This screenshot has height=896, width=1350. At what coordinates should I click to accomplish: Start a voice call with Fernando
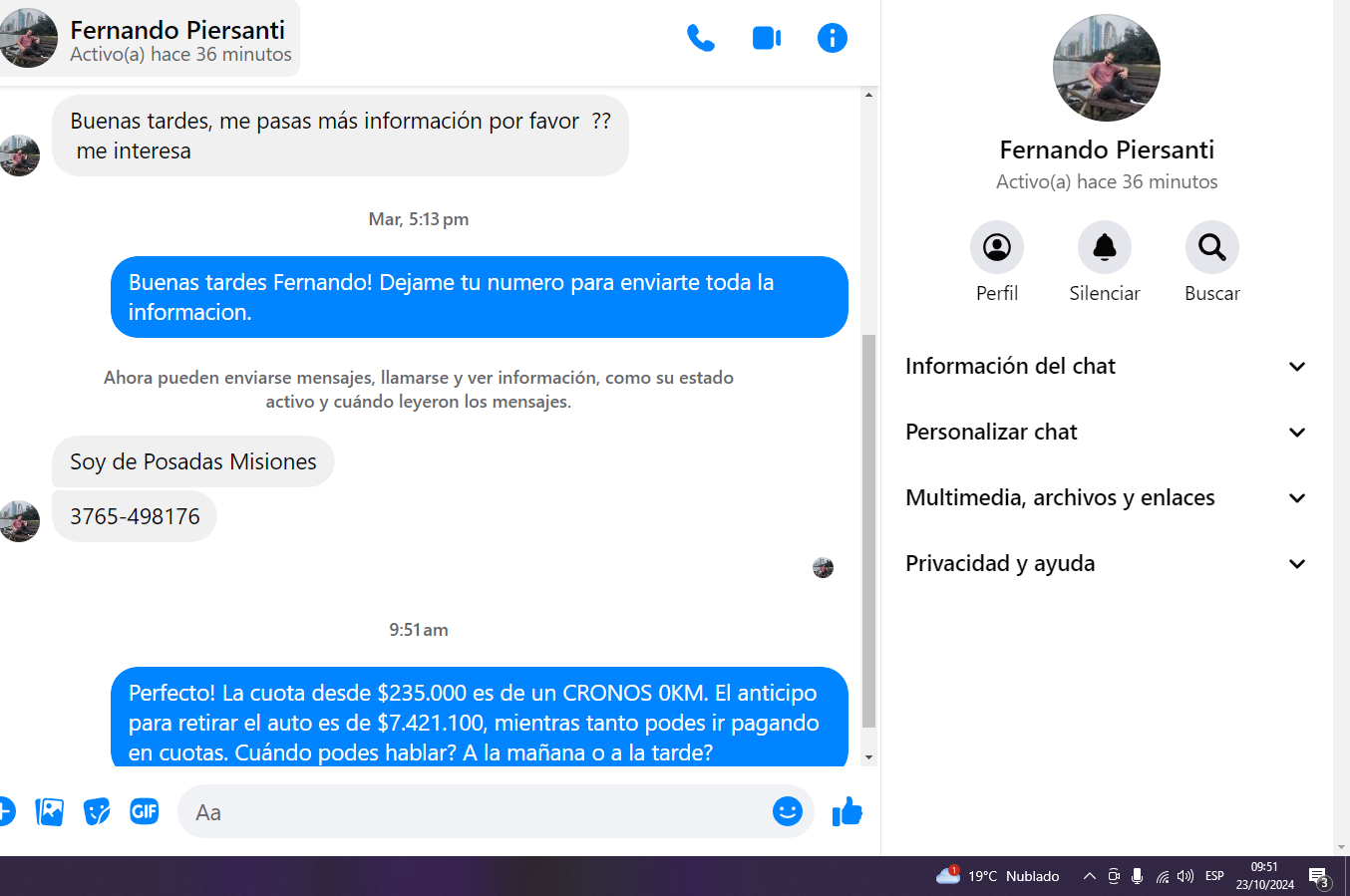coord(701,38)
